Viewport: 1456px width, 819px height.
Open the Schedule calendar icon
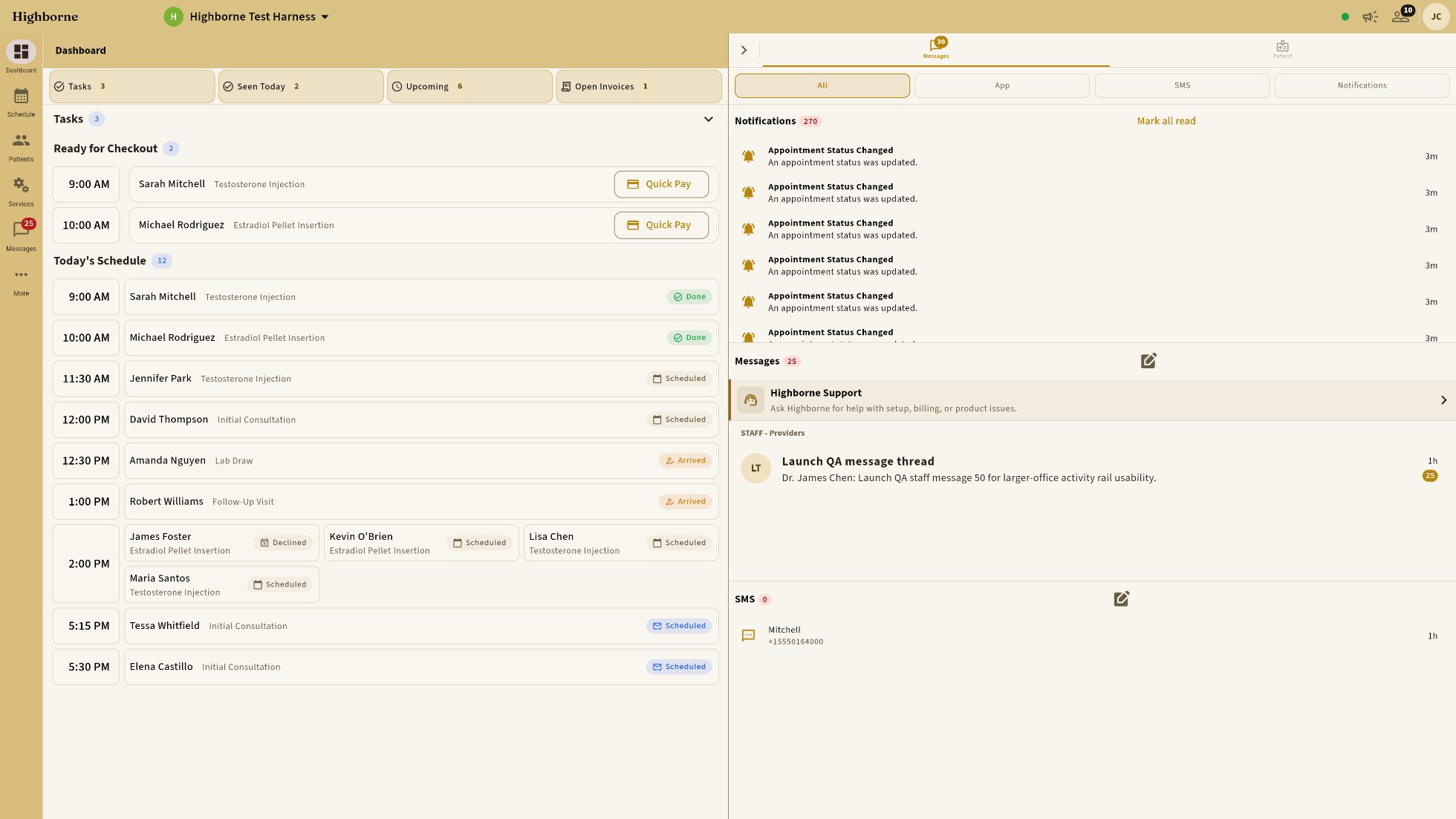coord(21,96)
